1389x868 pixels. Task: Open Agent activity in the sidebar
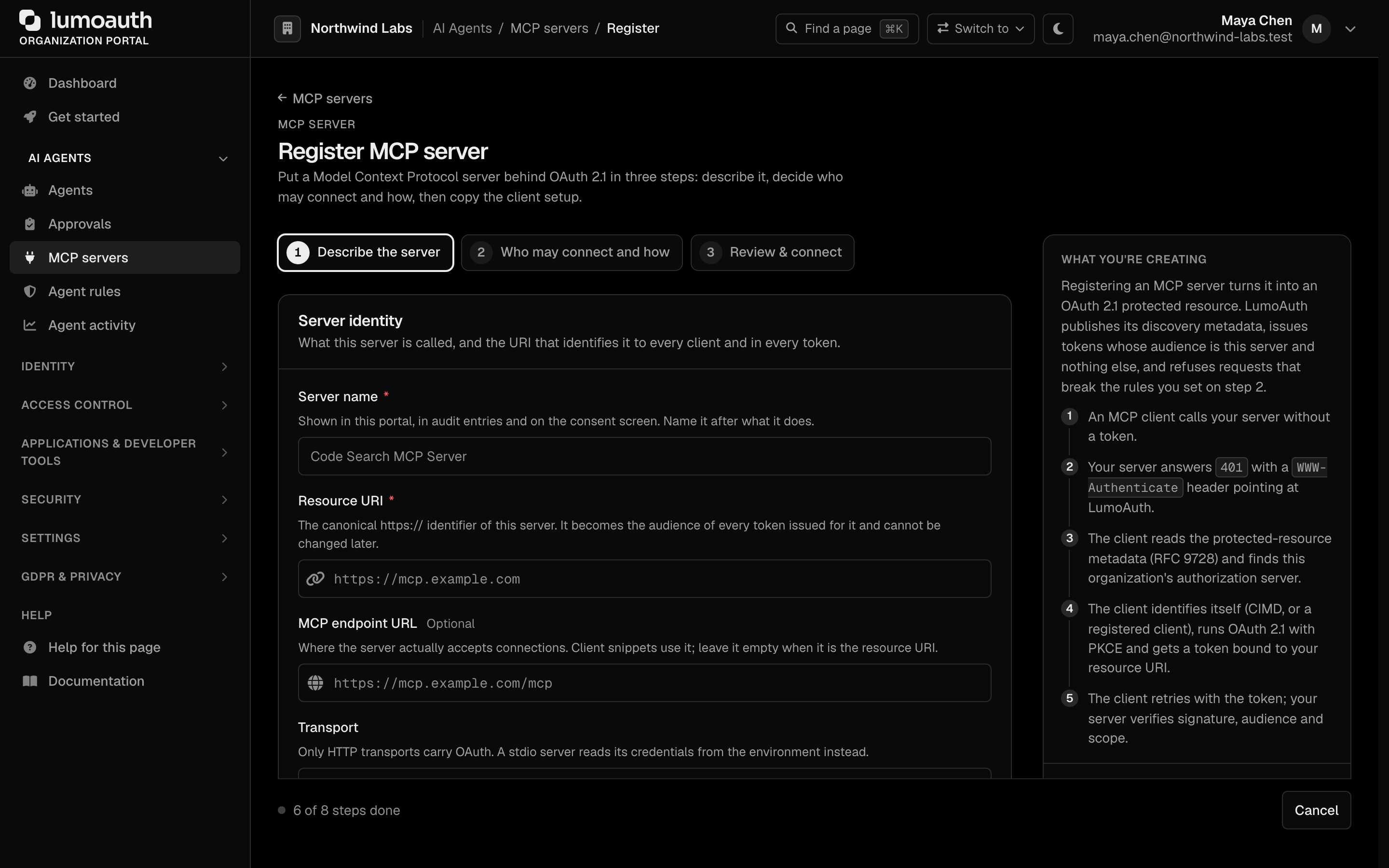tap(124, 325)
